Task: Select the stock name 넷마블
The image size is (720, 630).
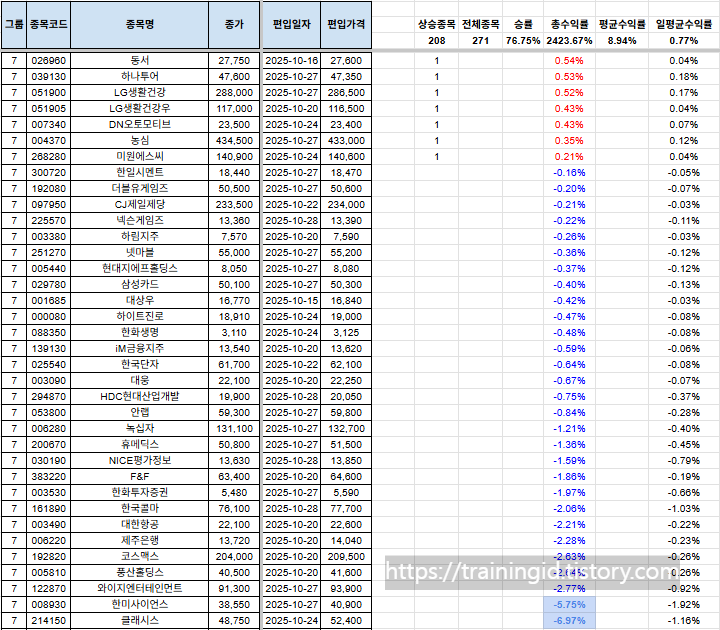Action: tap(140, 253)
